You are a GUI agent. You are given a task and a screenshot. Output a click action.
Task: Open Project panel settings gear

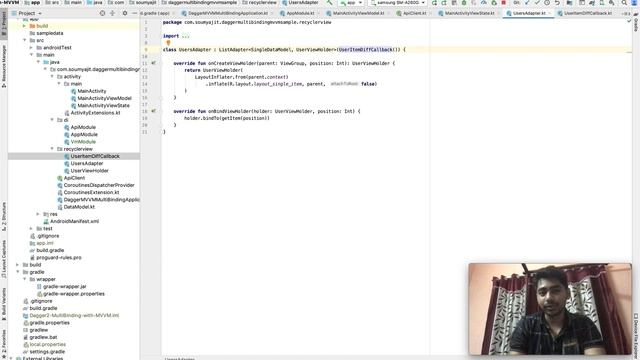124,13
